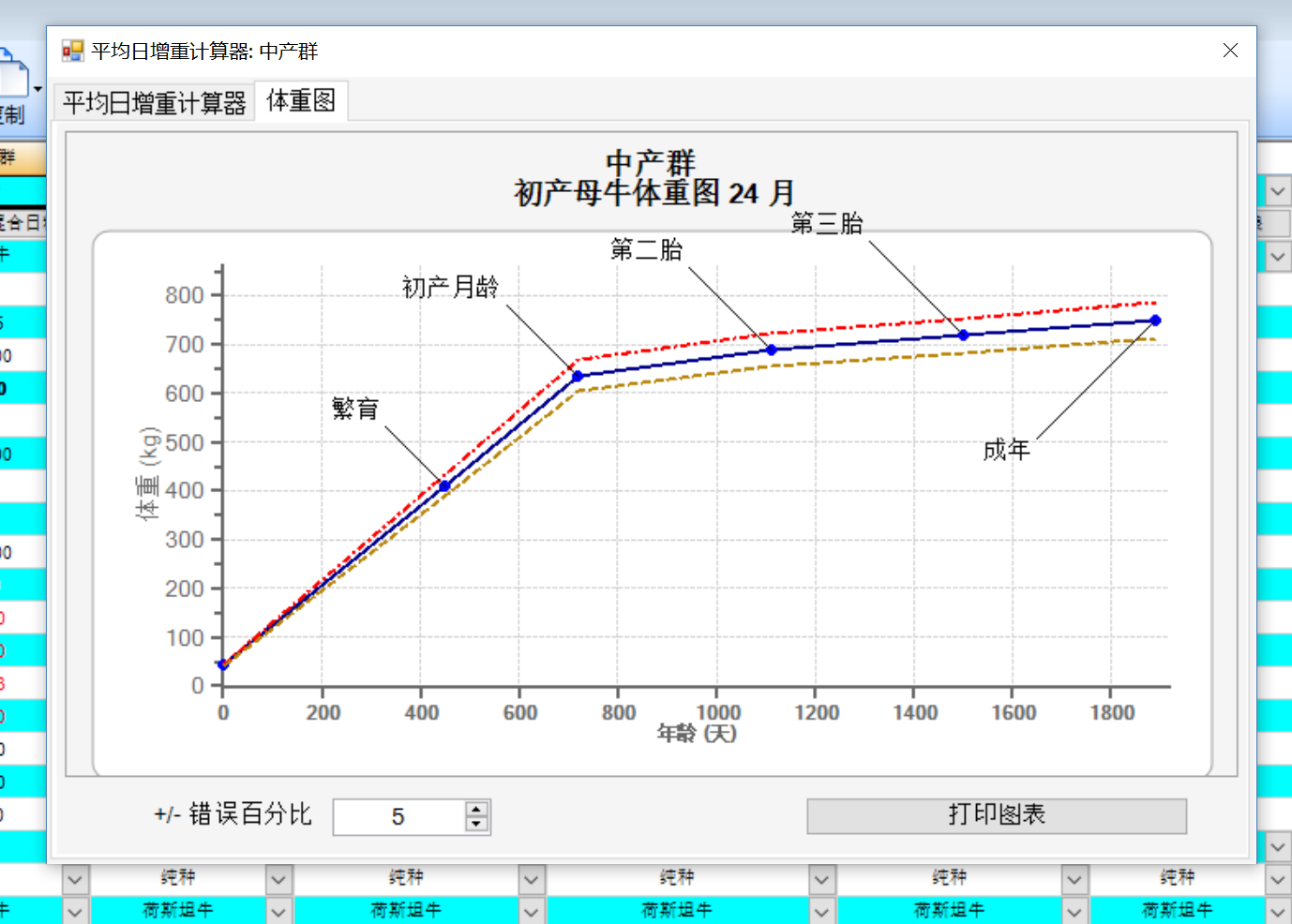
Task: Click the +/- 错误百分比 label
Action: (233, 814)
